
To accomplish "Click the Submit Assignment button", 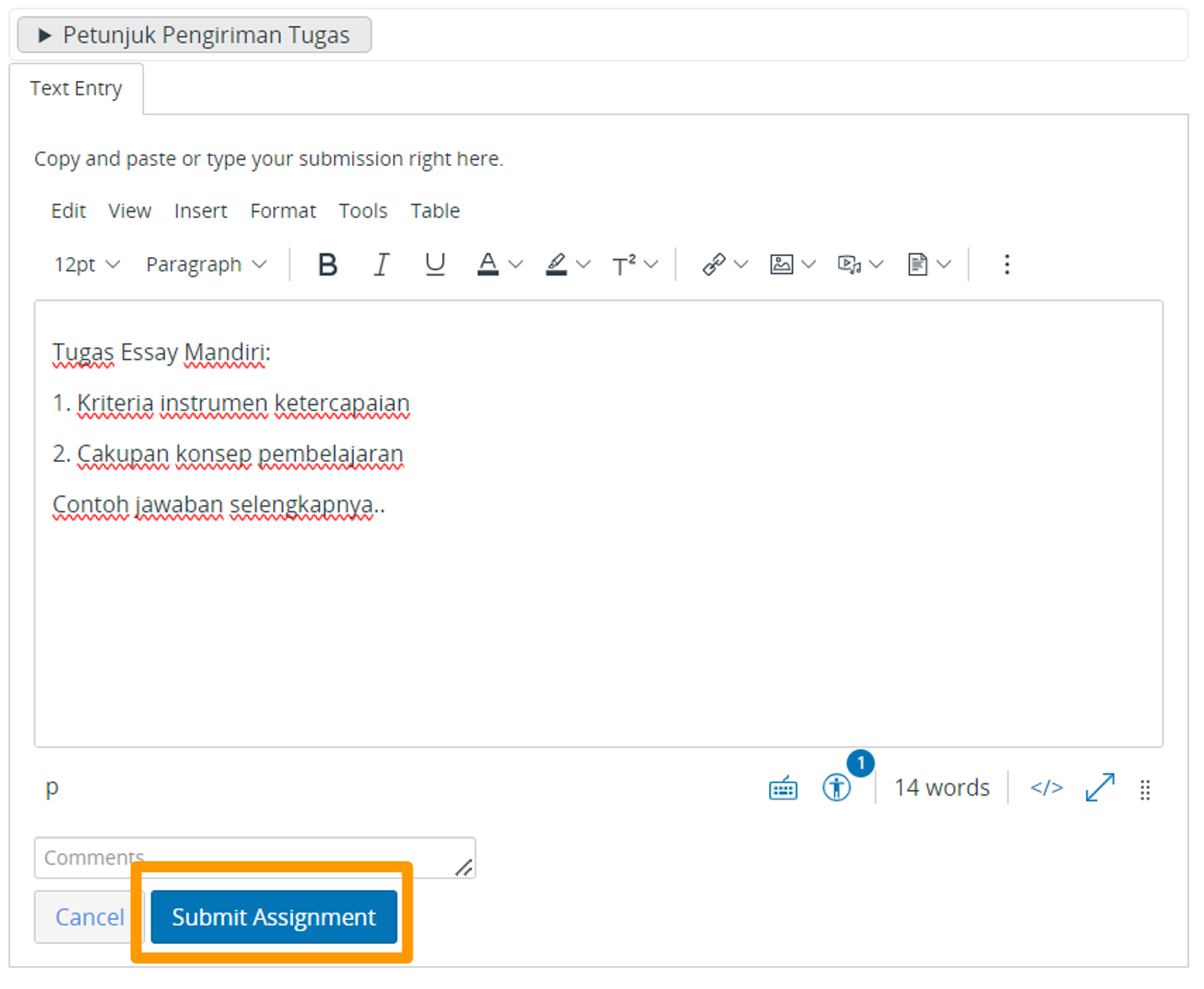I will pyautogui.click(x=274, y=917).
